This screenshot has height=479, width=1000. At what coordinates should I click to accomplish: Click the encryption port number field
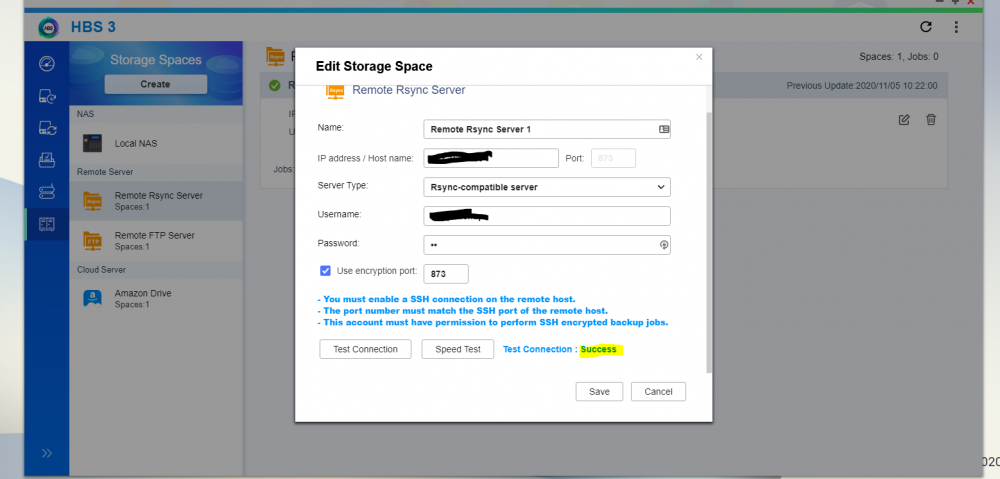pos(446,274)
